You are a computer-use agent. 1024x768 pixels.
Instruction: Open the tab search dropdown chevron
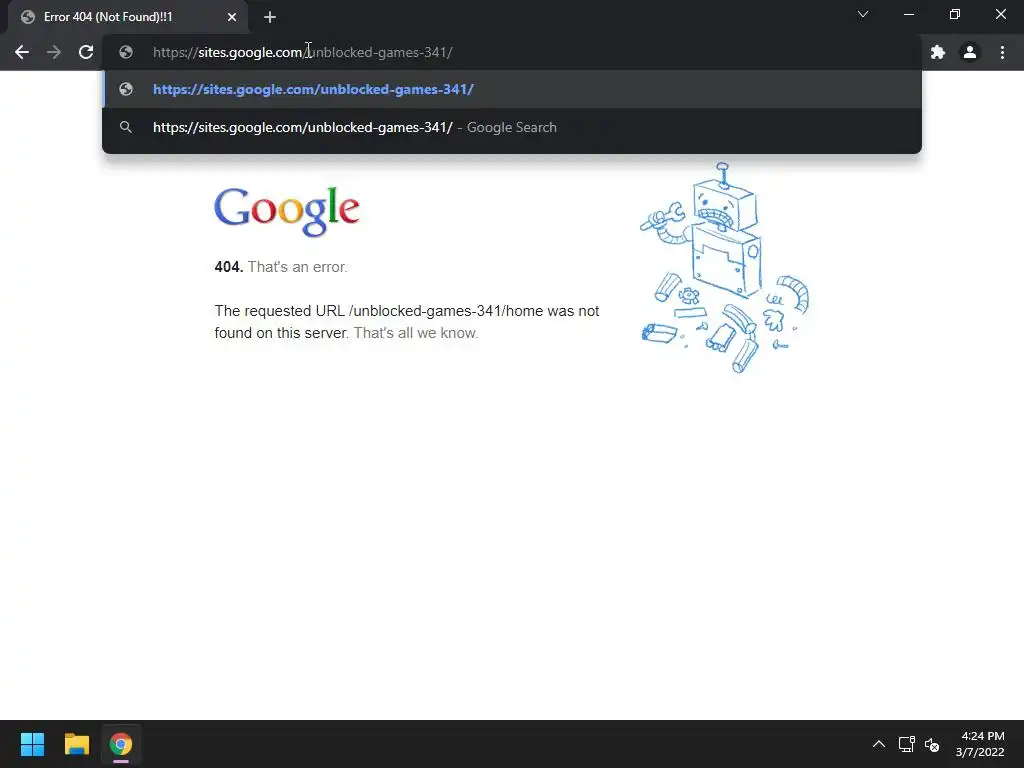[x=863, y=14]
